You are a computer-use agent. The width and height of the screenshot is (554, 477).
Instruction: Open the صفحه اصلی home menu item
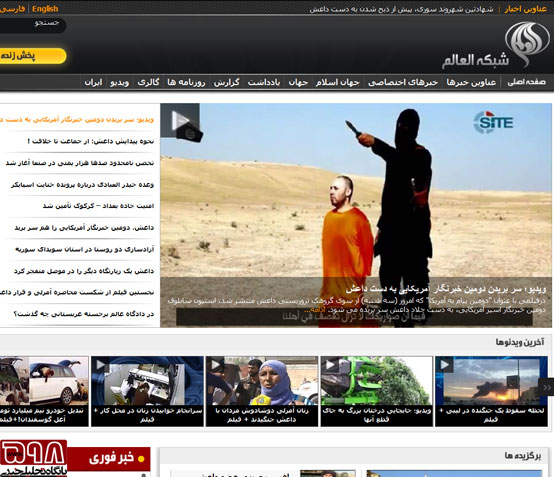coord(526,82)
